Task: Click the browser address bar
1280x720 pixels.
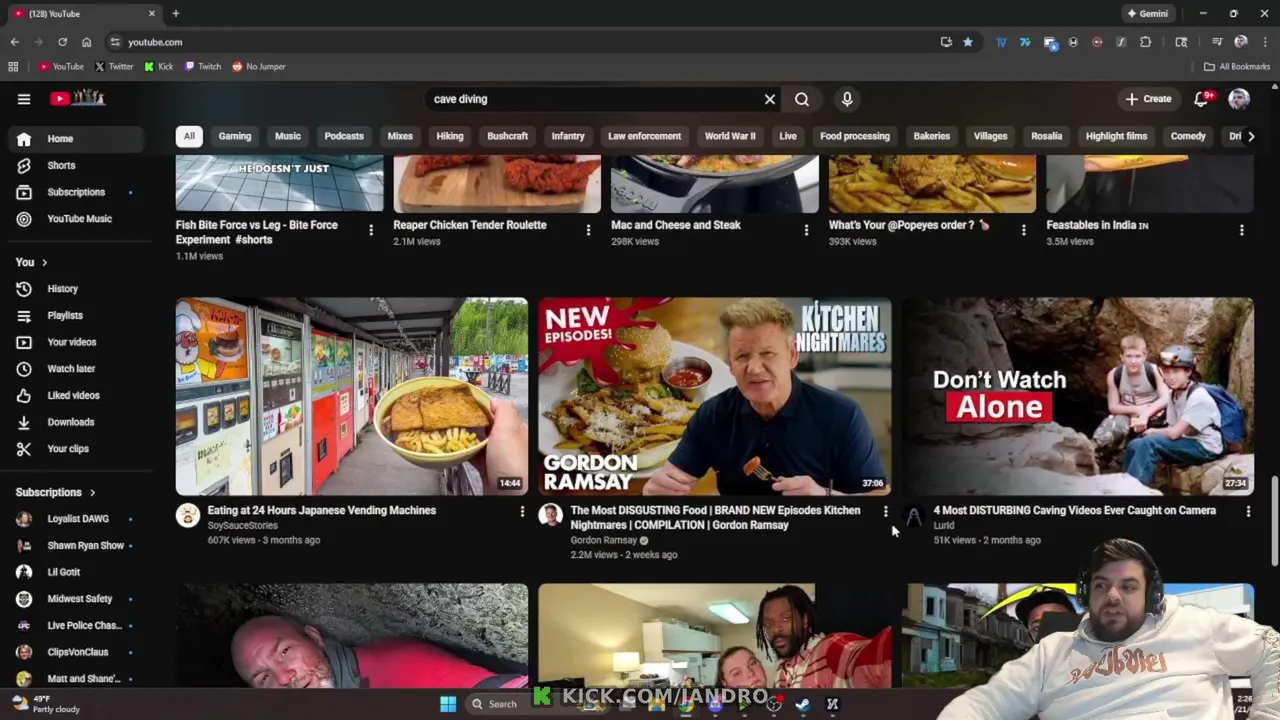Action: pyautogui.click(x=520, y=42)
